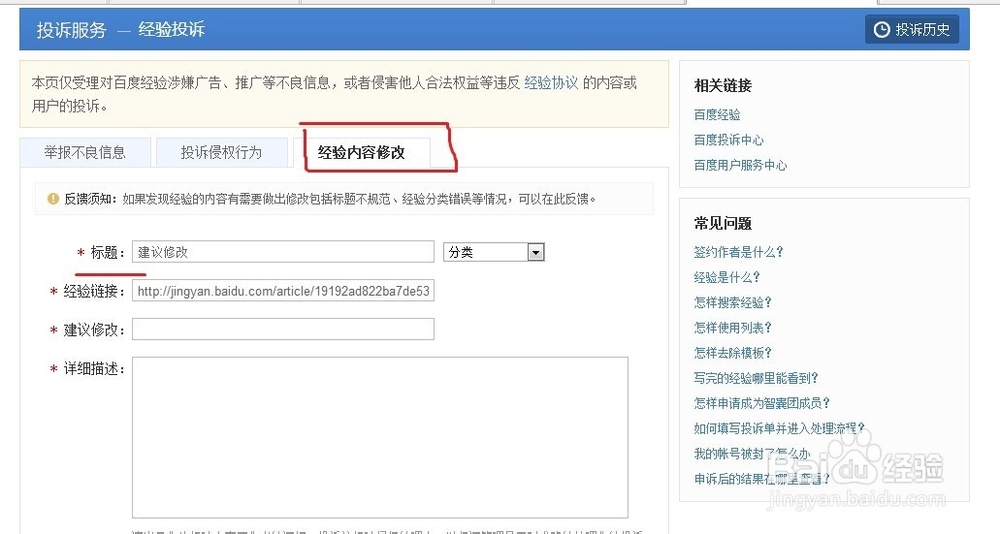The image size is (1000, 534).
Task: Click the 常见问题 section heading
Action: [x=723, y=223]
